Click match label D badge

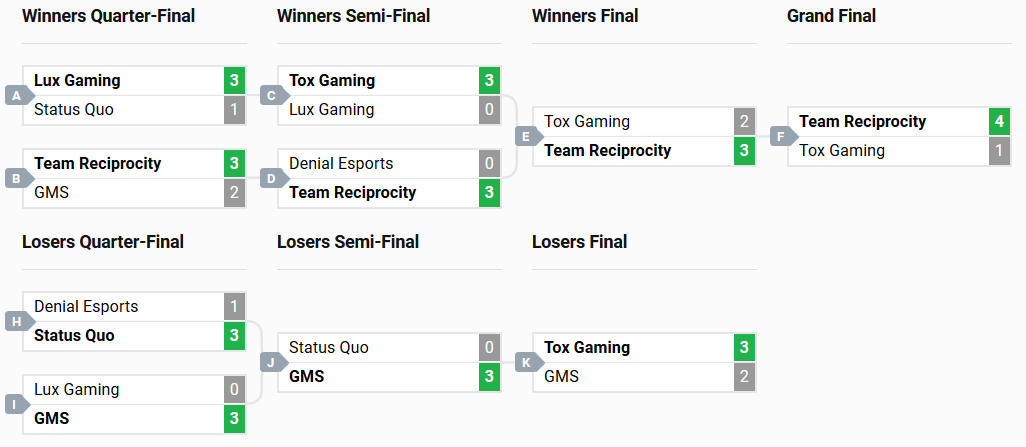pyautogui.click(x=271, y=178)
